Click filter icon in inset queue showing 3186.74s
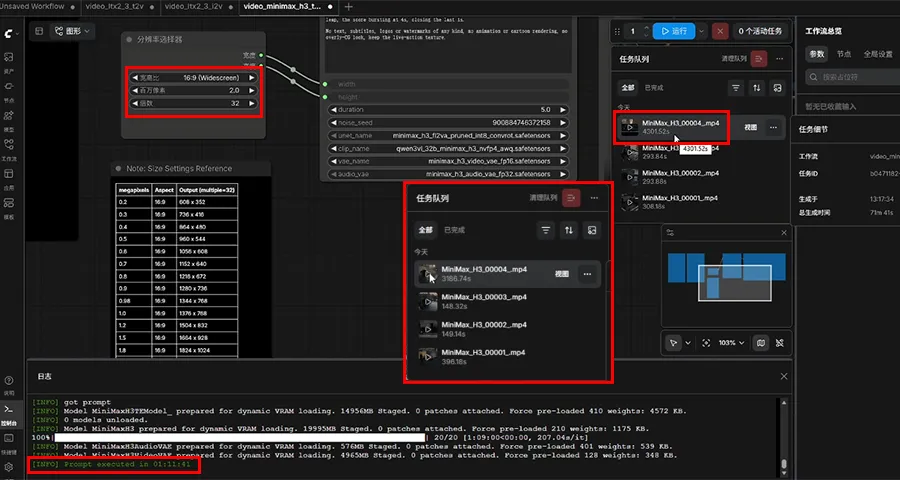The image size is (900, 480). coord(545,230)
